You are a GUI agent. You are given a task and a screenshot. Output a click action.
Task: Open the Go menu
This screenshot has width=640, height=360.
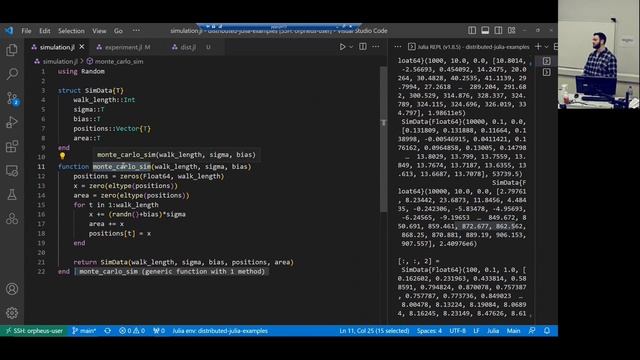[118, 31]
